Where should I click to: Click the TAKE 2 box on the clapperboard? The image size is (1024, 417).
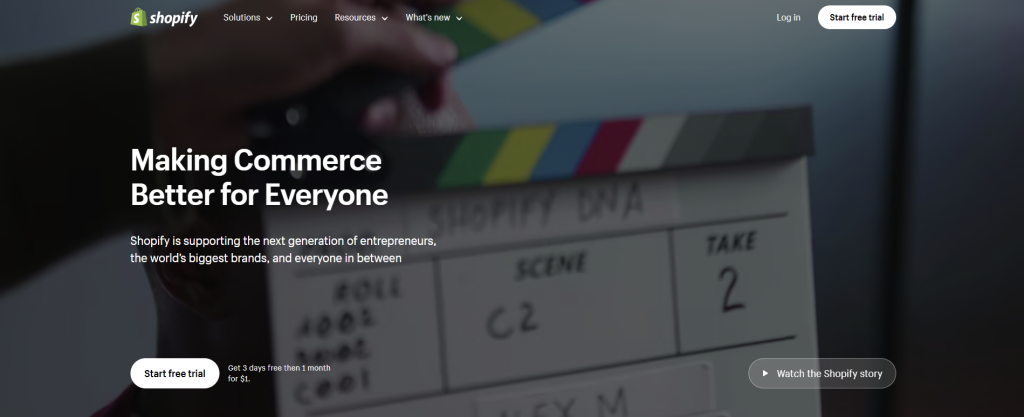[x=730, y=278]
